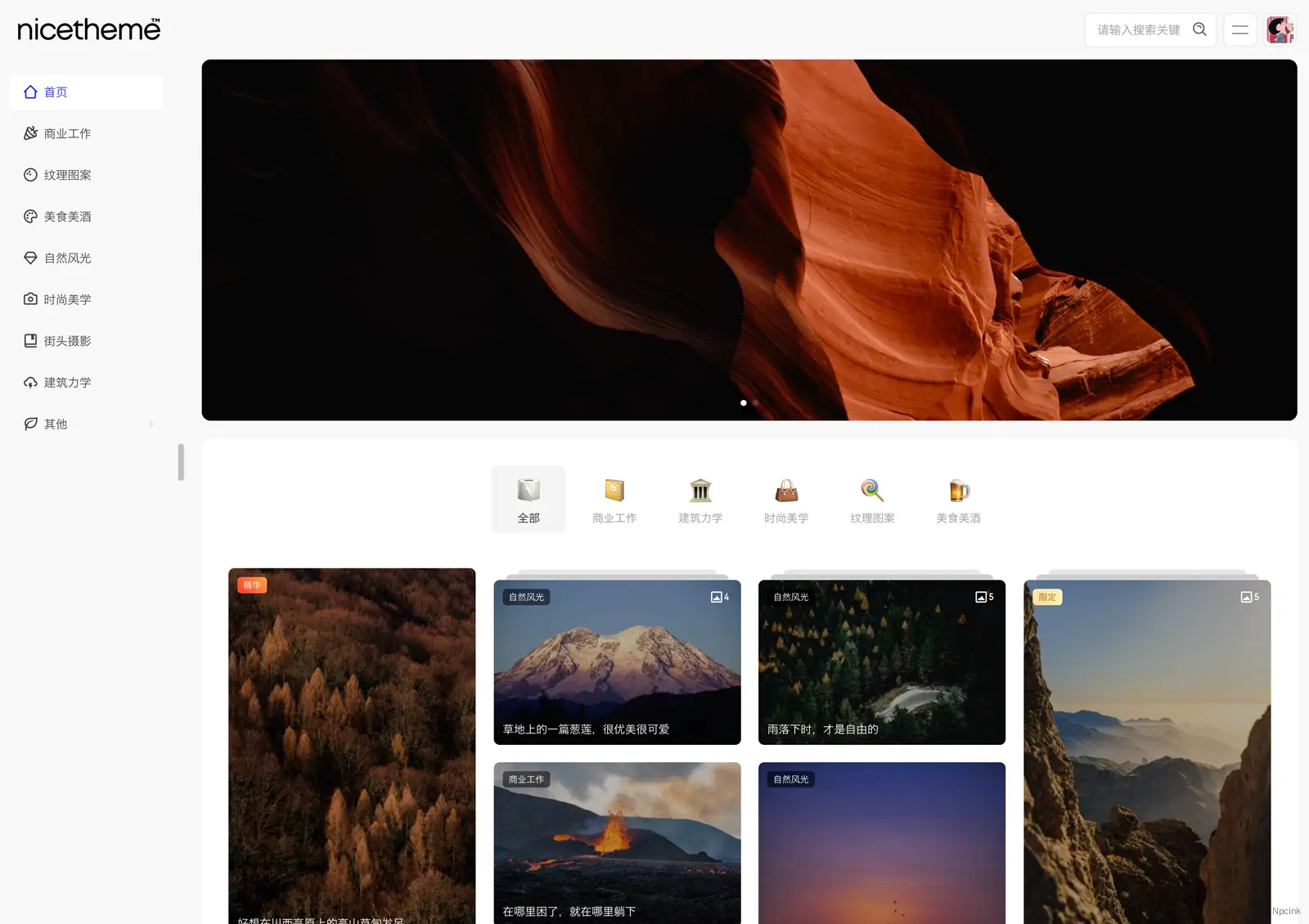Open the 时尚美学 camera icon in sidebar
Screen dimensions: 1309x924
coord(30,299)
